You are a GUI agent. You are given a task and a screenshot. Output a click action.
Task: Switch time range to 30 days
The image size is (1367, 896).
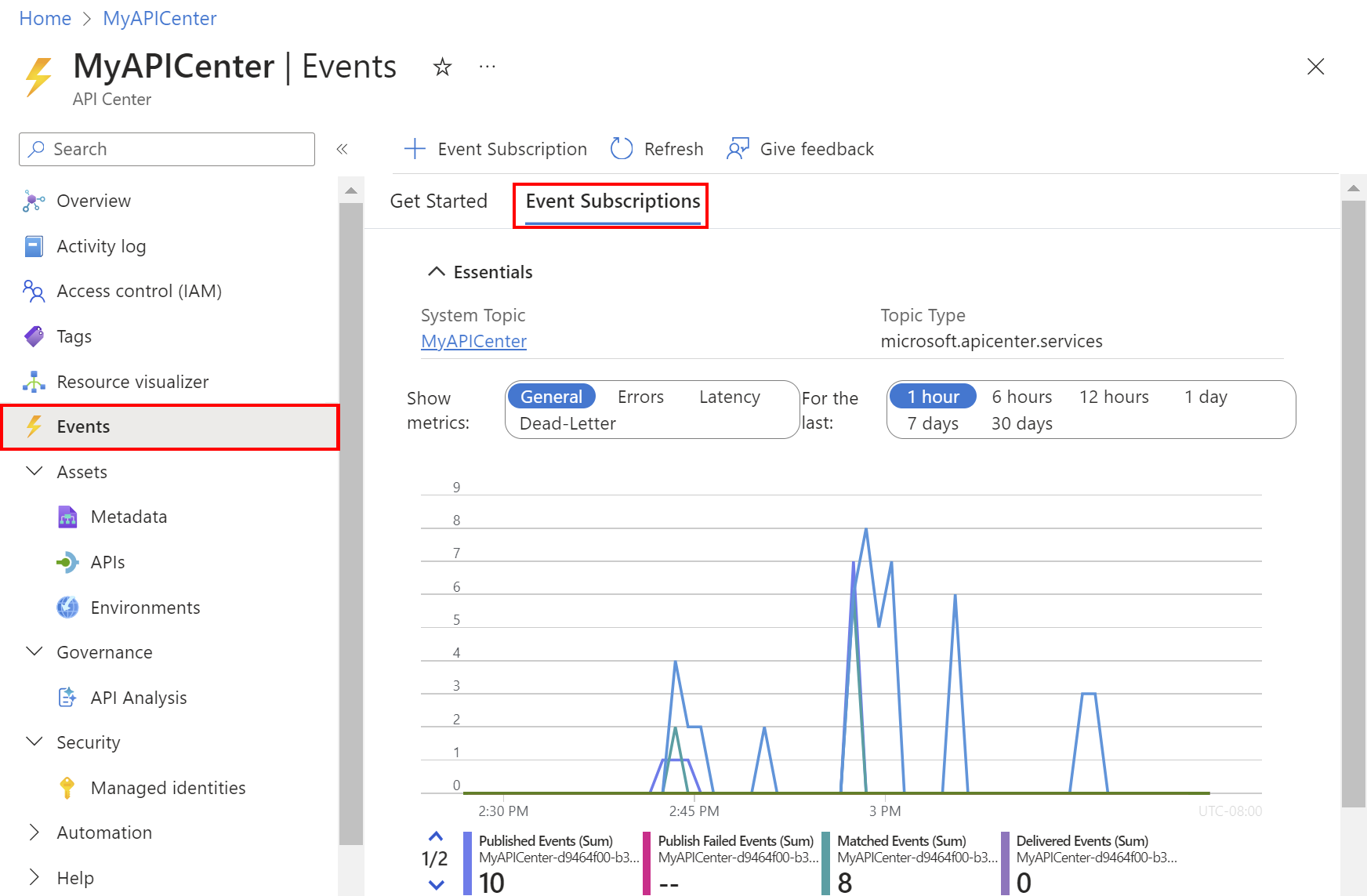[1021, 423]
